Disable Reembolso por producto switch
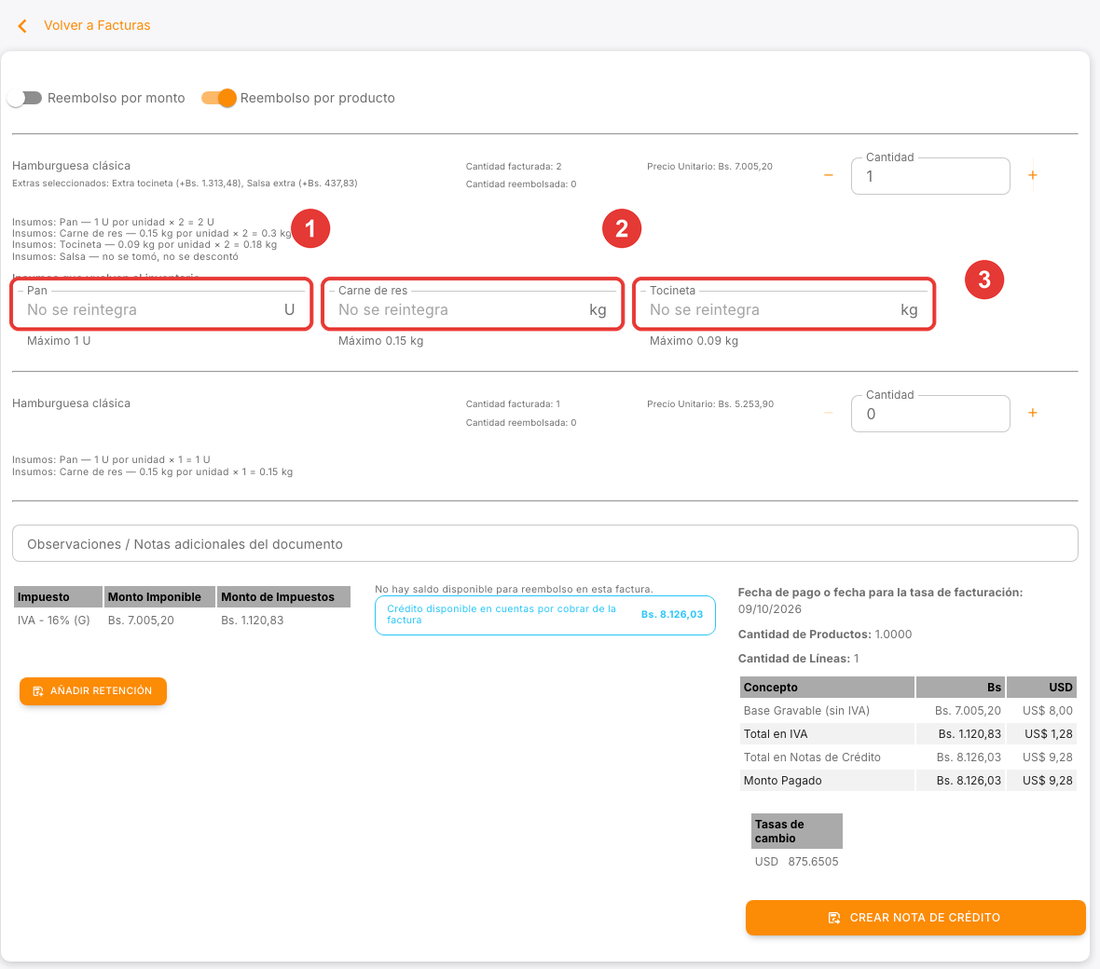This screenshot has width=1100, height=969. [x=219, y=98]
